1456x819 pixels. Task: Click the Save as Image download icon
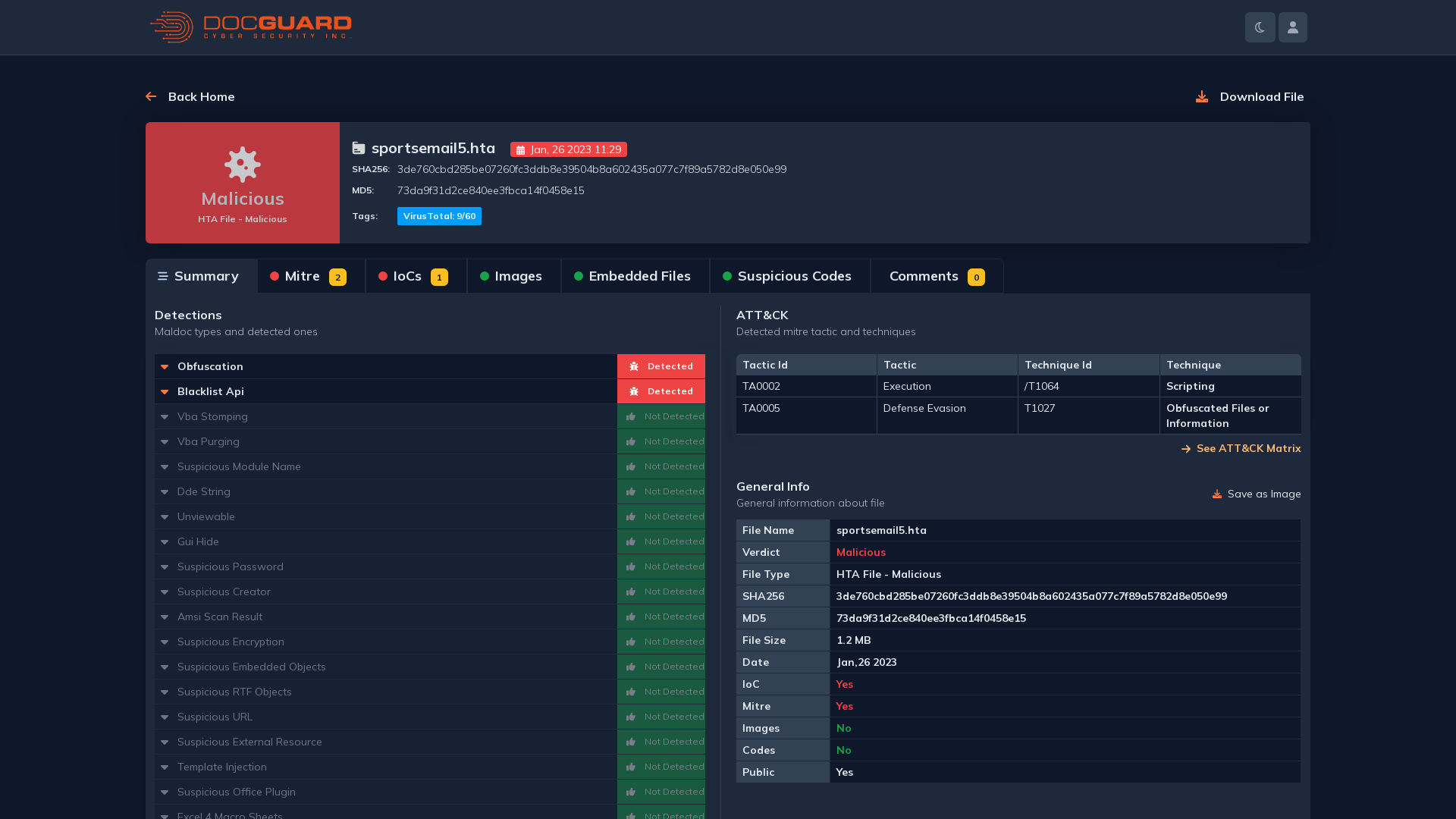click(1217, 494)
